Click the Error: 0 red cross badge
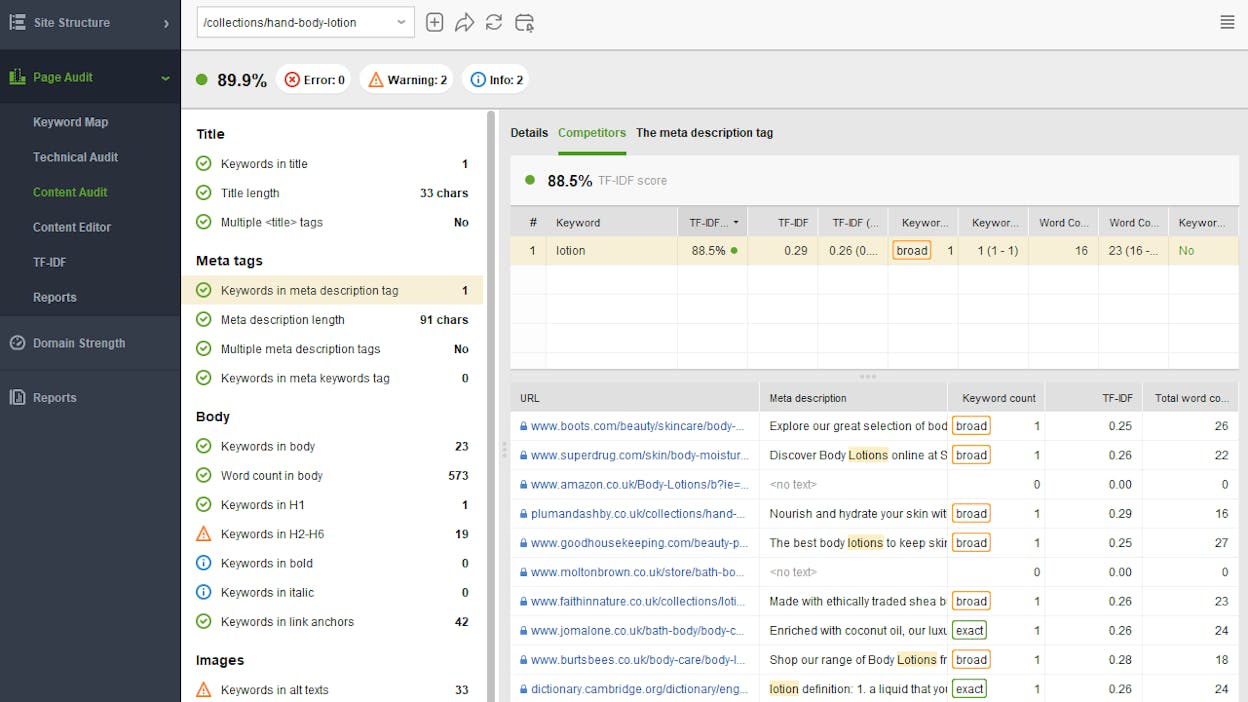Image resolution: width=1248 pixels, height=702 pixels. (x=313, y=80)
